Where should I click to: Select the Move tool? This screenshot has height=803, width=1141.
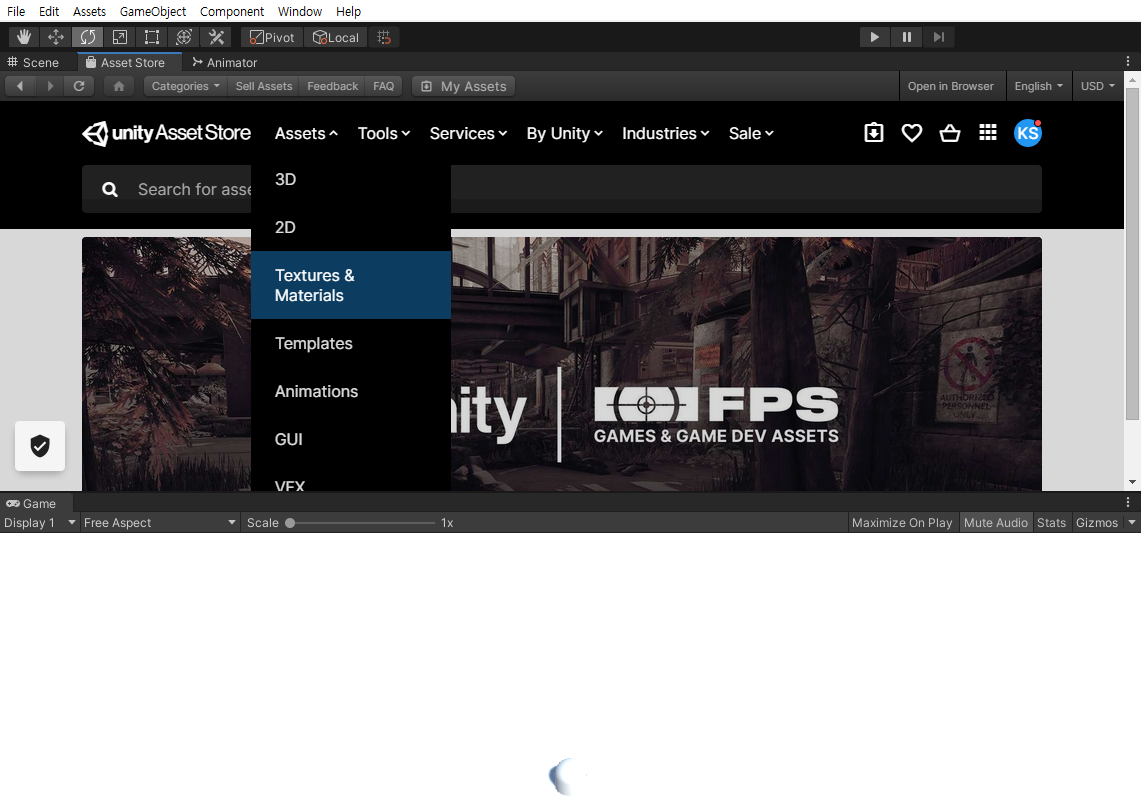coord(56,37)
